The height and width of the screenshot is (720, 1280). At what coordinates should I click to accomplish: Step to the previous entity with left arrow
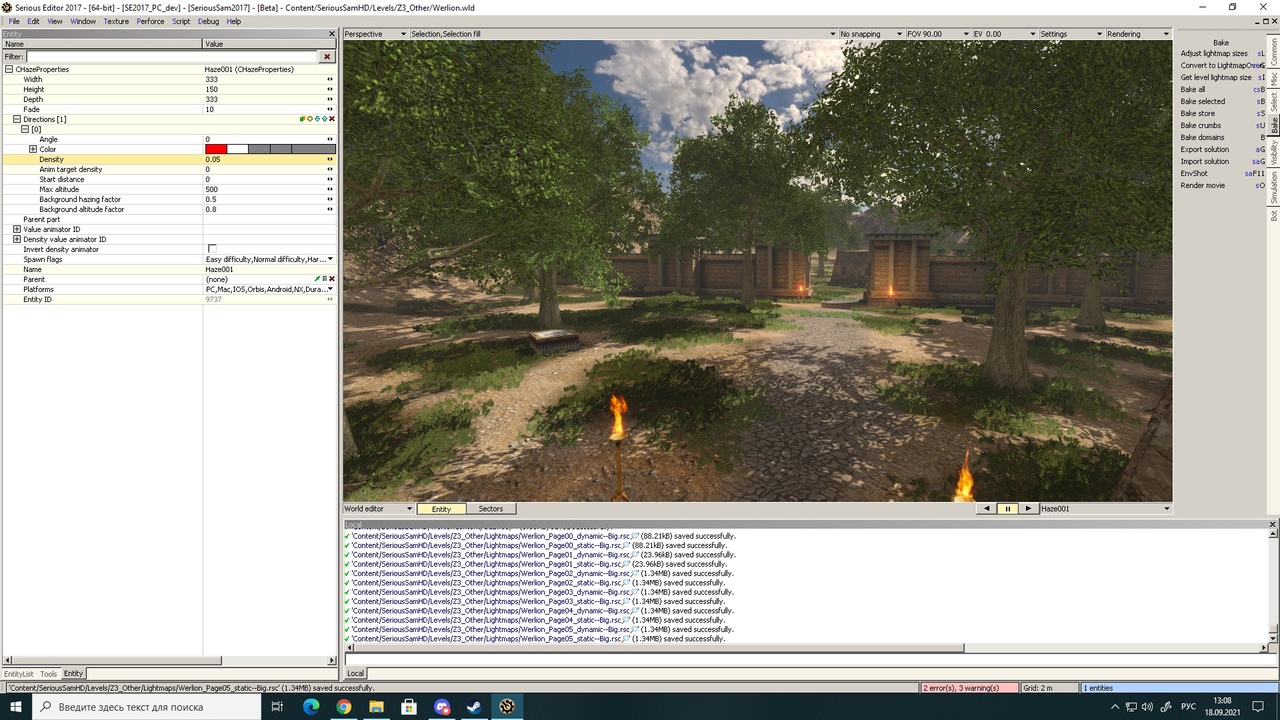coord(987,509)
